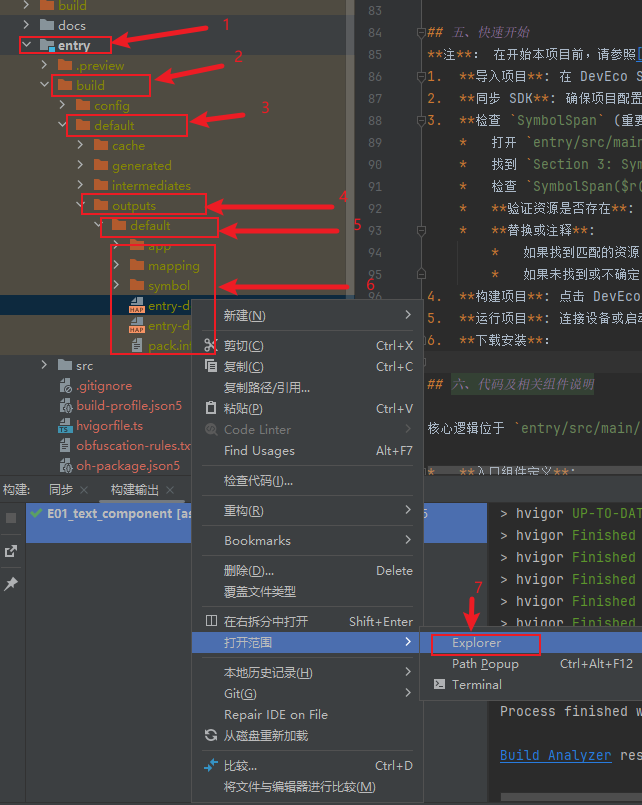Expand the cache folder
The width and height of the screenshot is (642, 805).
coord(81,145)
